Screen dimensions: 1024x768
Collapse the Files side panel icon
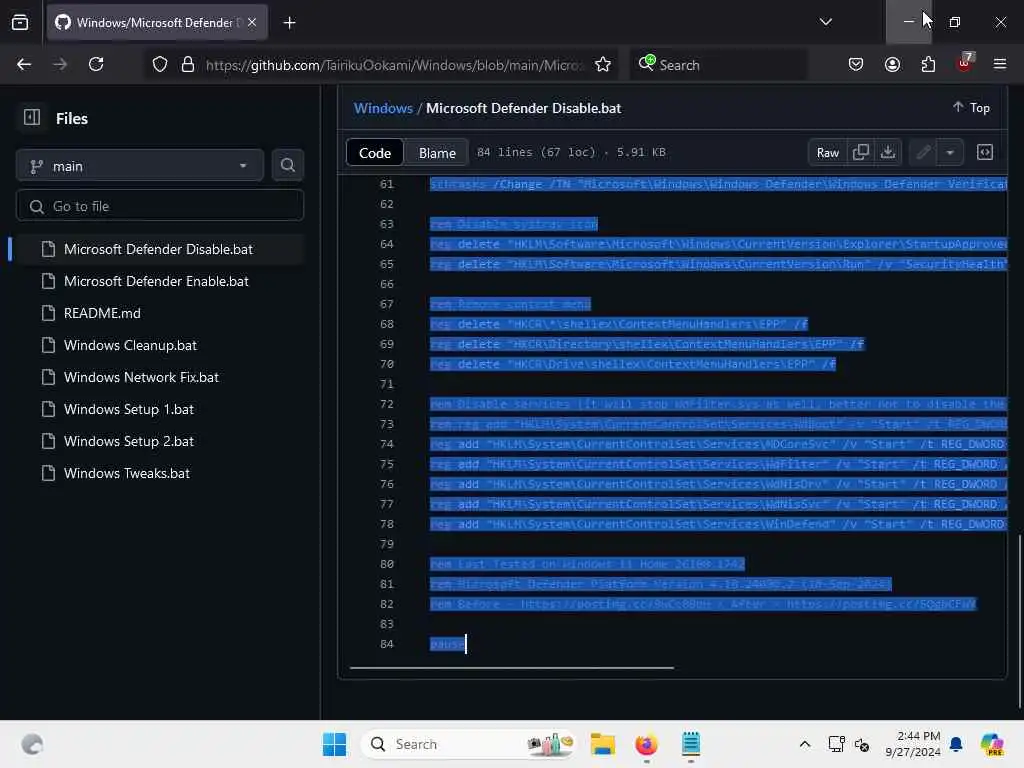click(31, 118)
